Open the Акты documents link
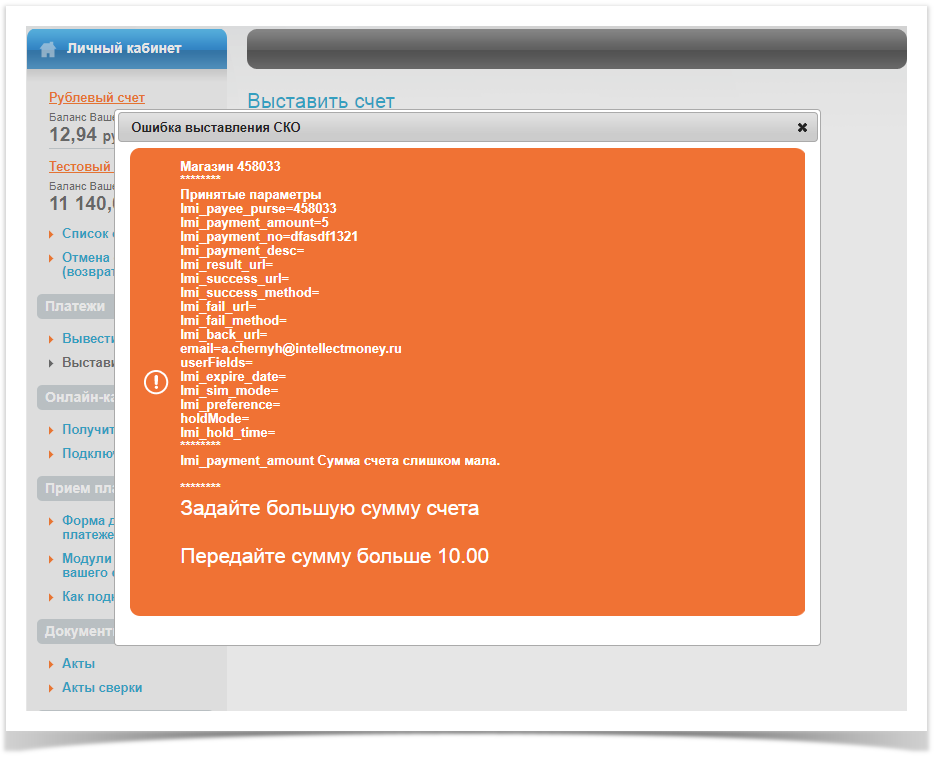The height and width of the screenshot is (760, 941). tap(79, 664)
